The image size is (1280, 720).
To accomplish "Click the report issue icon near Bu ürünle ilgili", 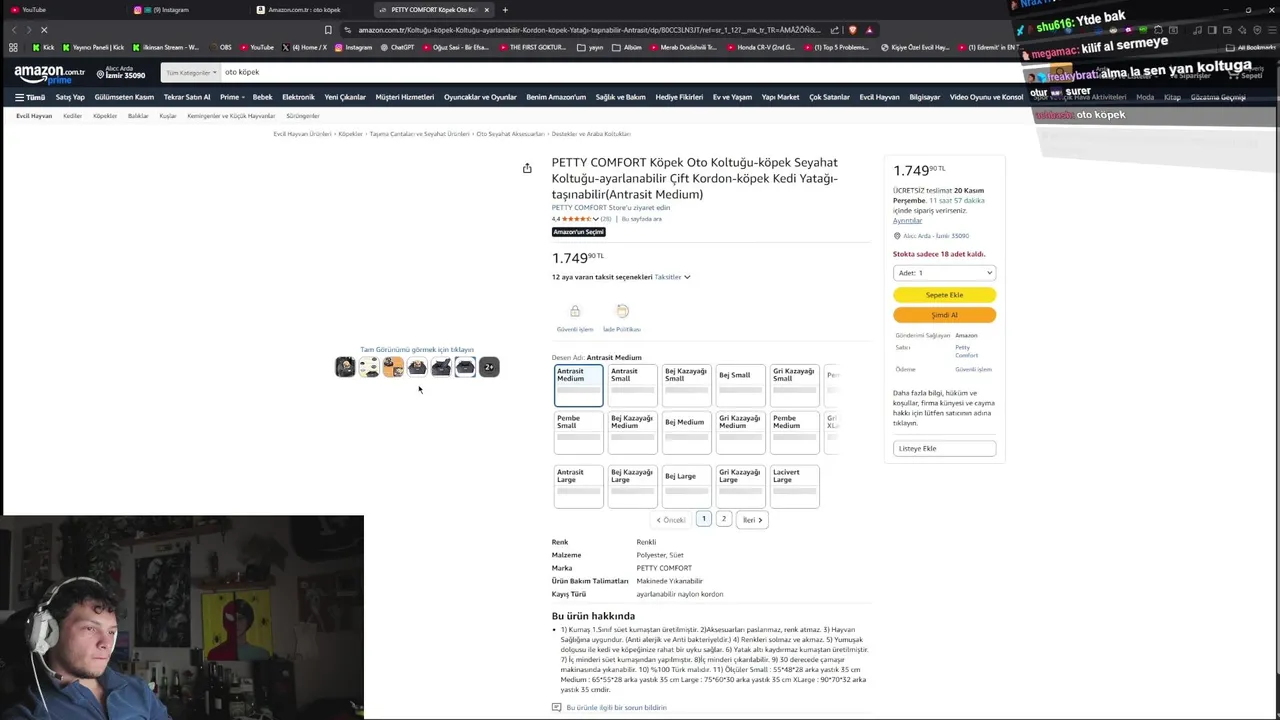I will tap(557, 707).
